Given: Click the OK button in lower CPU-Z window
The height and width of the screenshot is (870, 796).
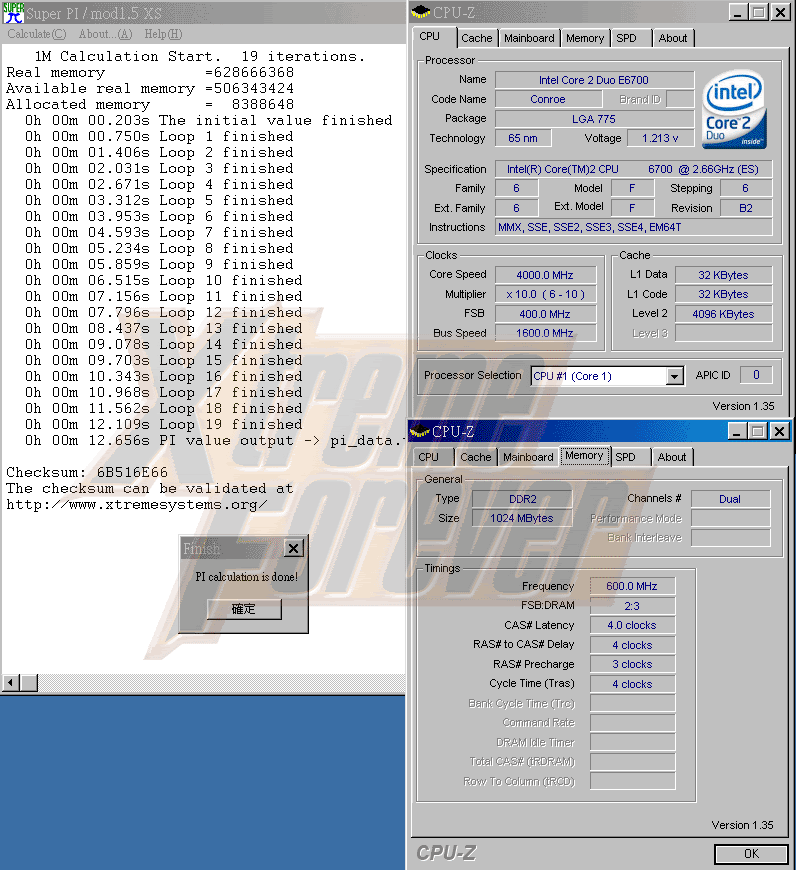Looking at the screenshot, I should click(x=751, y=854).
